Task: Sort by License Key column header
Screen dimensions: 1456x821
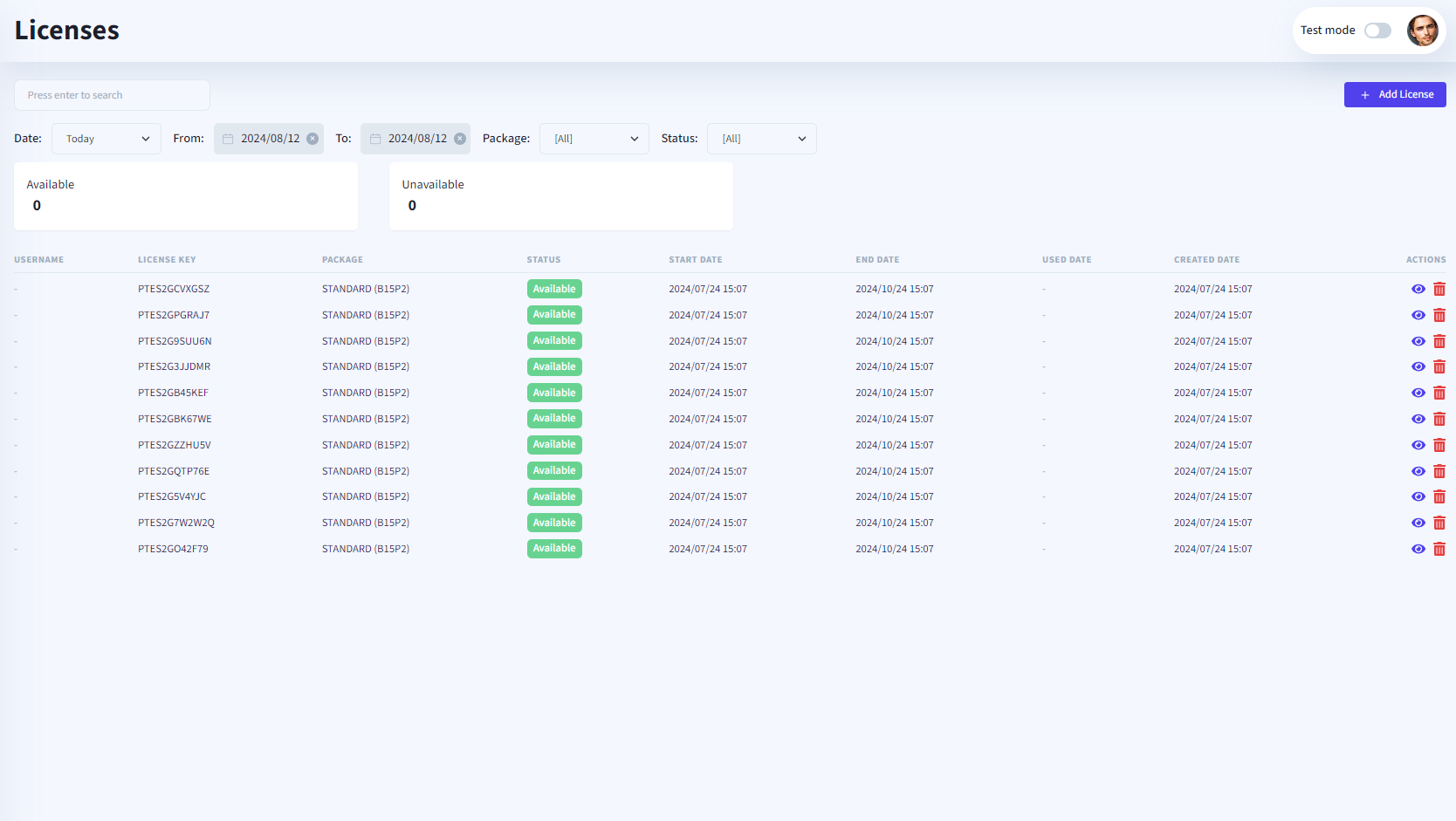Action: pos(167,260)
